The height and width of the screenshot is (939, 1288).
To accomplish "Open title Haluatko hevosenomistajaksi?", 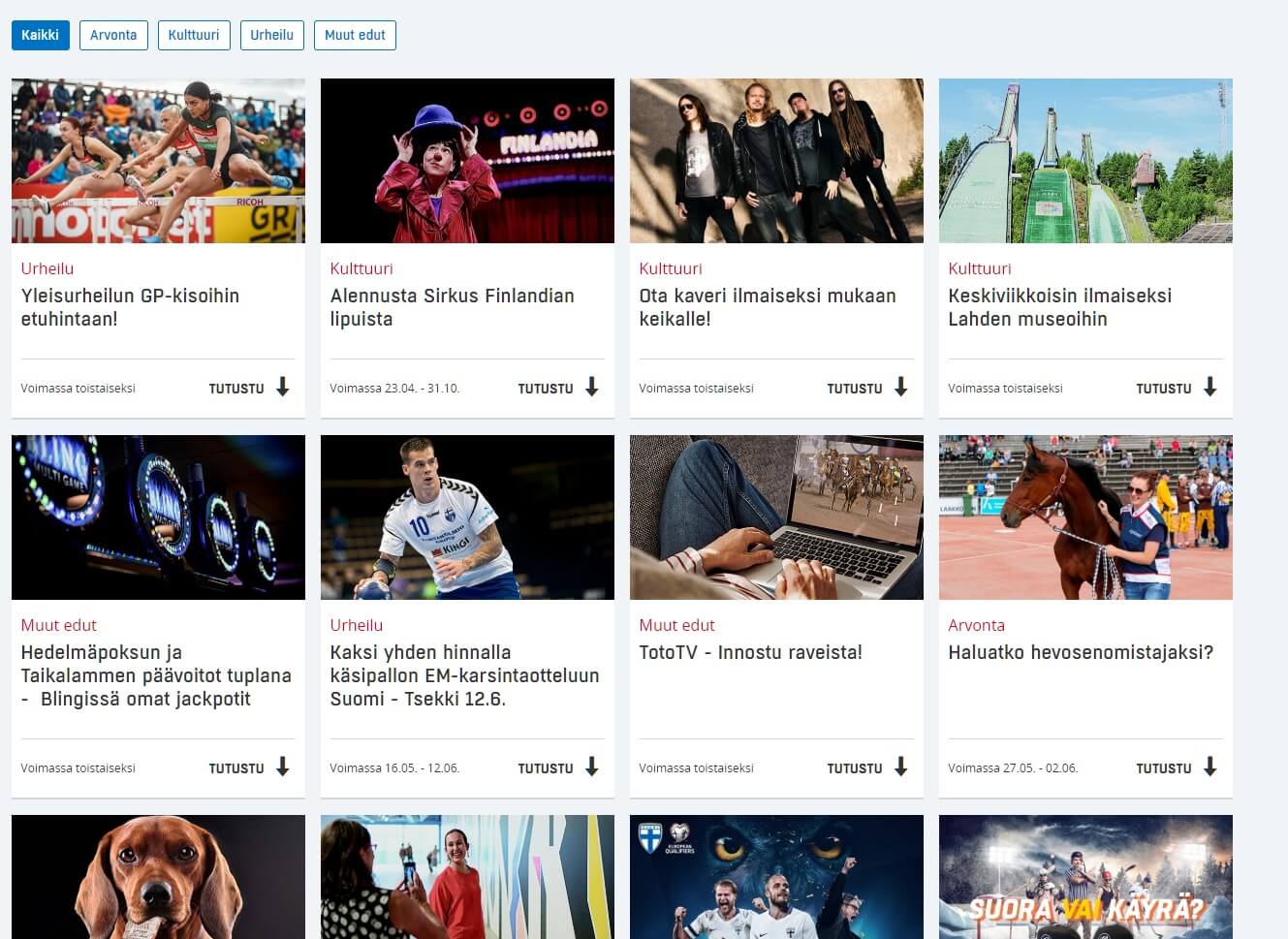I will pyautogui.click(x=1081, y=652).
